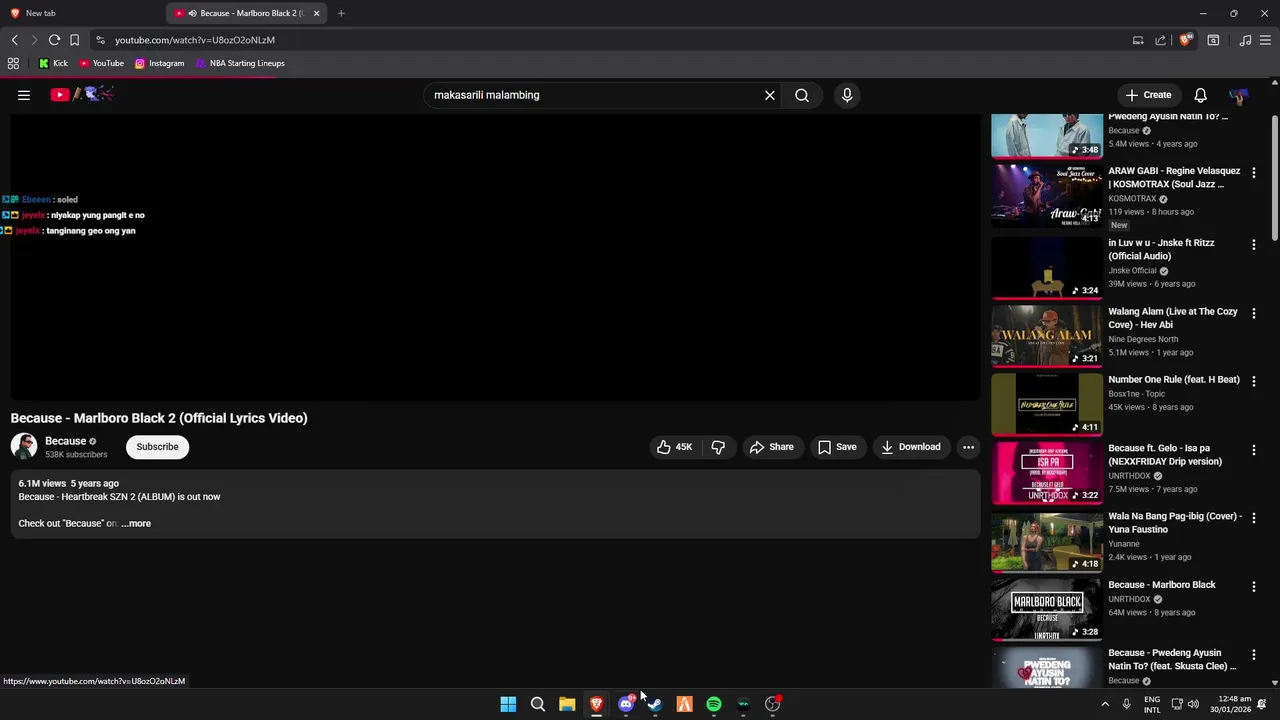Open the volume icon in system tray
Screen dimensions: 1280x720
pyautogui.click(x=1192, y=704)
